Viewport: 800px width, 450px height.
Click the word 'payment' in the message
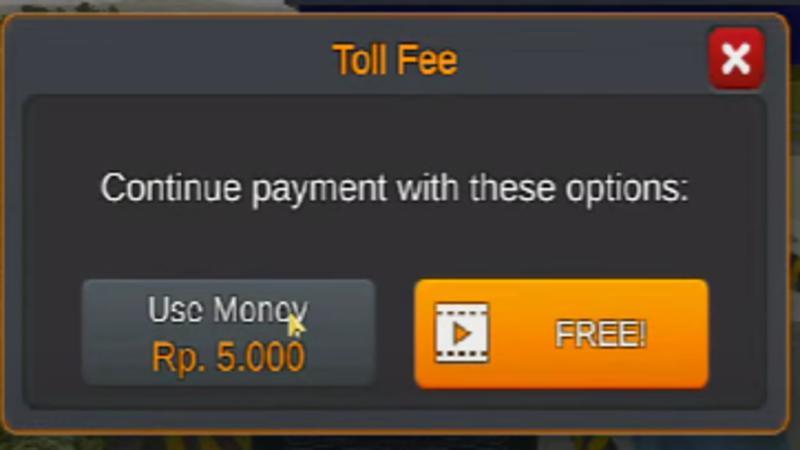coord(319,190)
